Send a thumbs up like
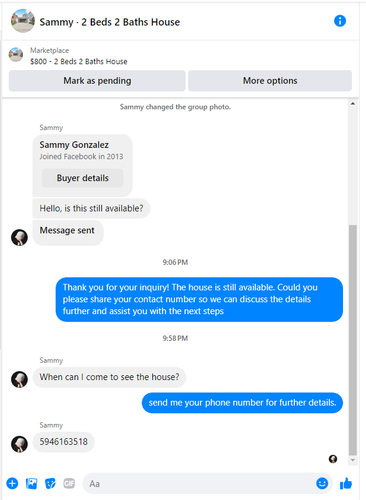Image resolution: width=366 pixels, height=500 pixels. [346, 483]
